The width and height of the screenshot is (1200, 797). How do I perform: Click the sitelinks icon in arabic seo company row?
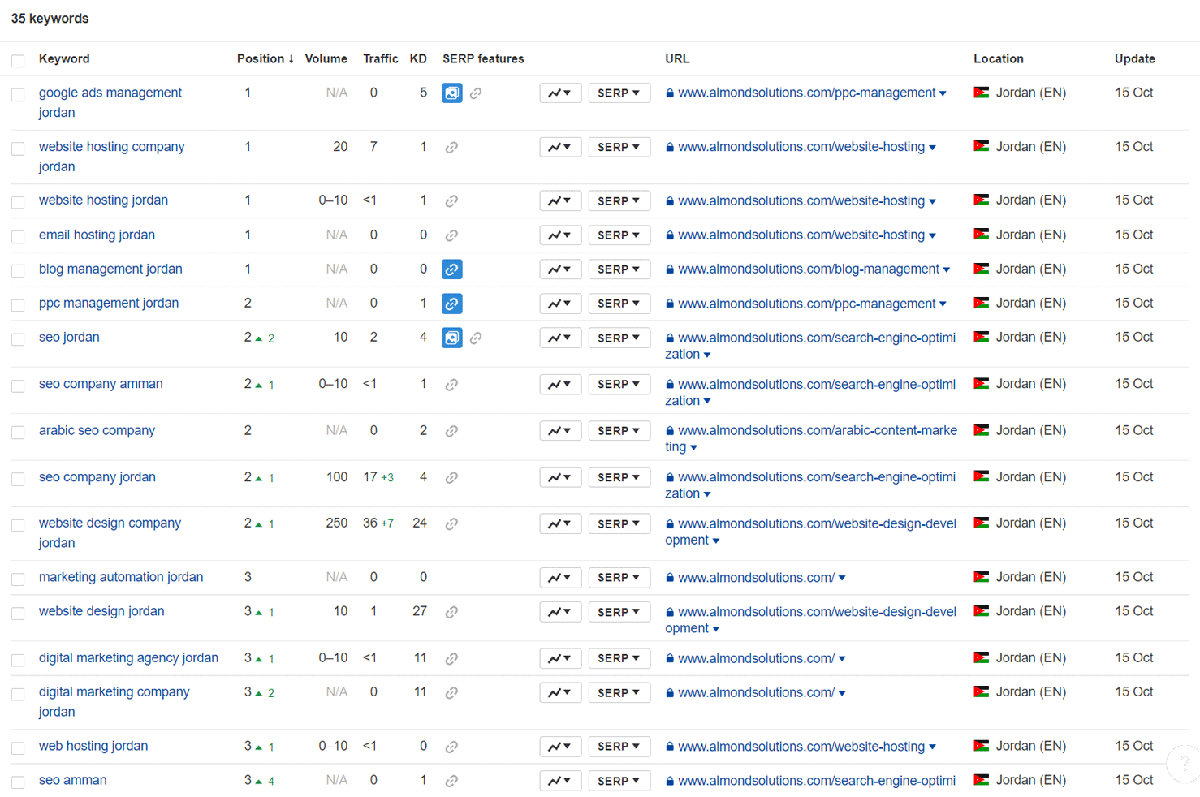[452, 431]
